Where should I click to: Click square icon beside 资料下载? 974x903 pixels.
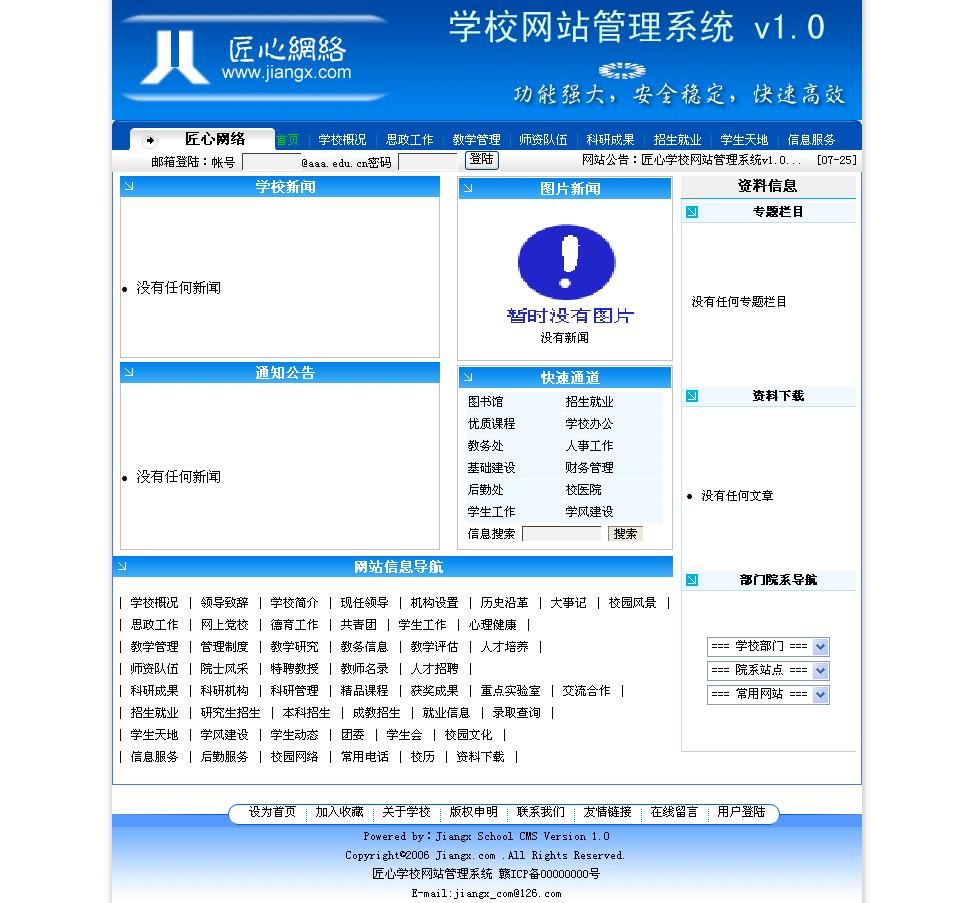(x=692, y=396)
